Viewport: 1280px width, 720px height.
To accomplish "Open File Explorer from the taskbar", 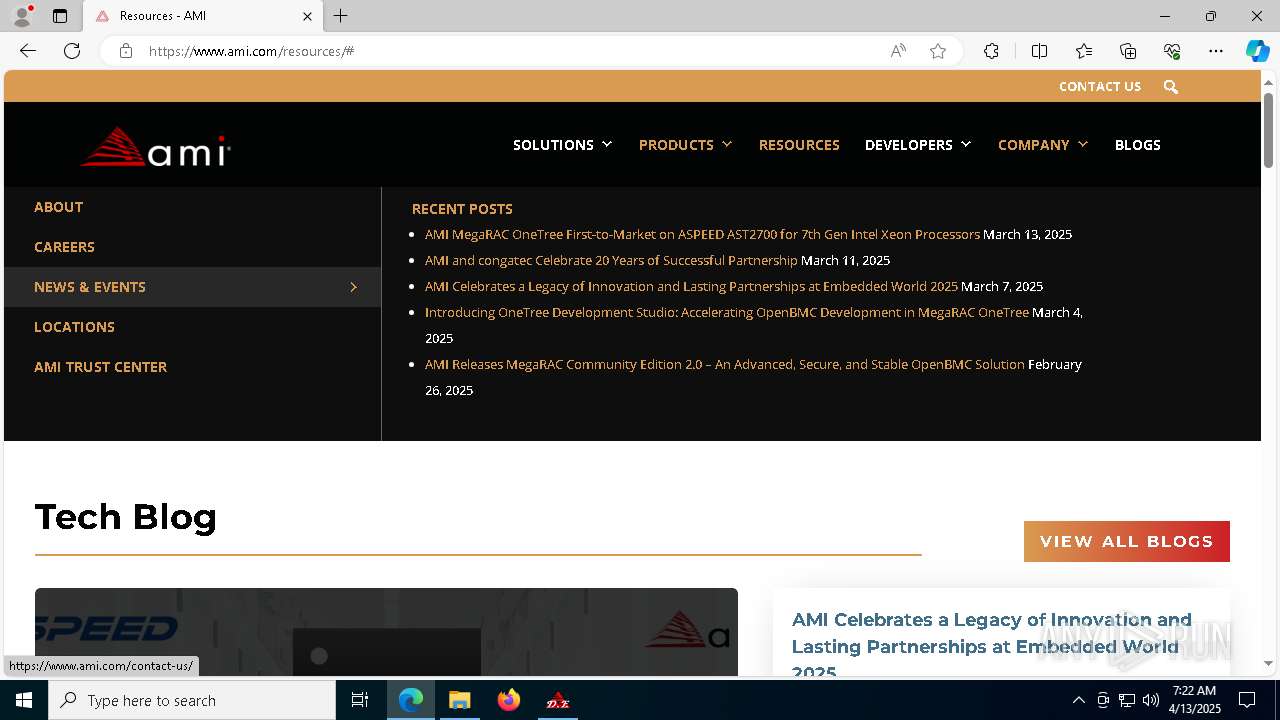I will [x=460, y=700].
